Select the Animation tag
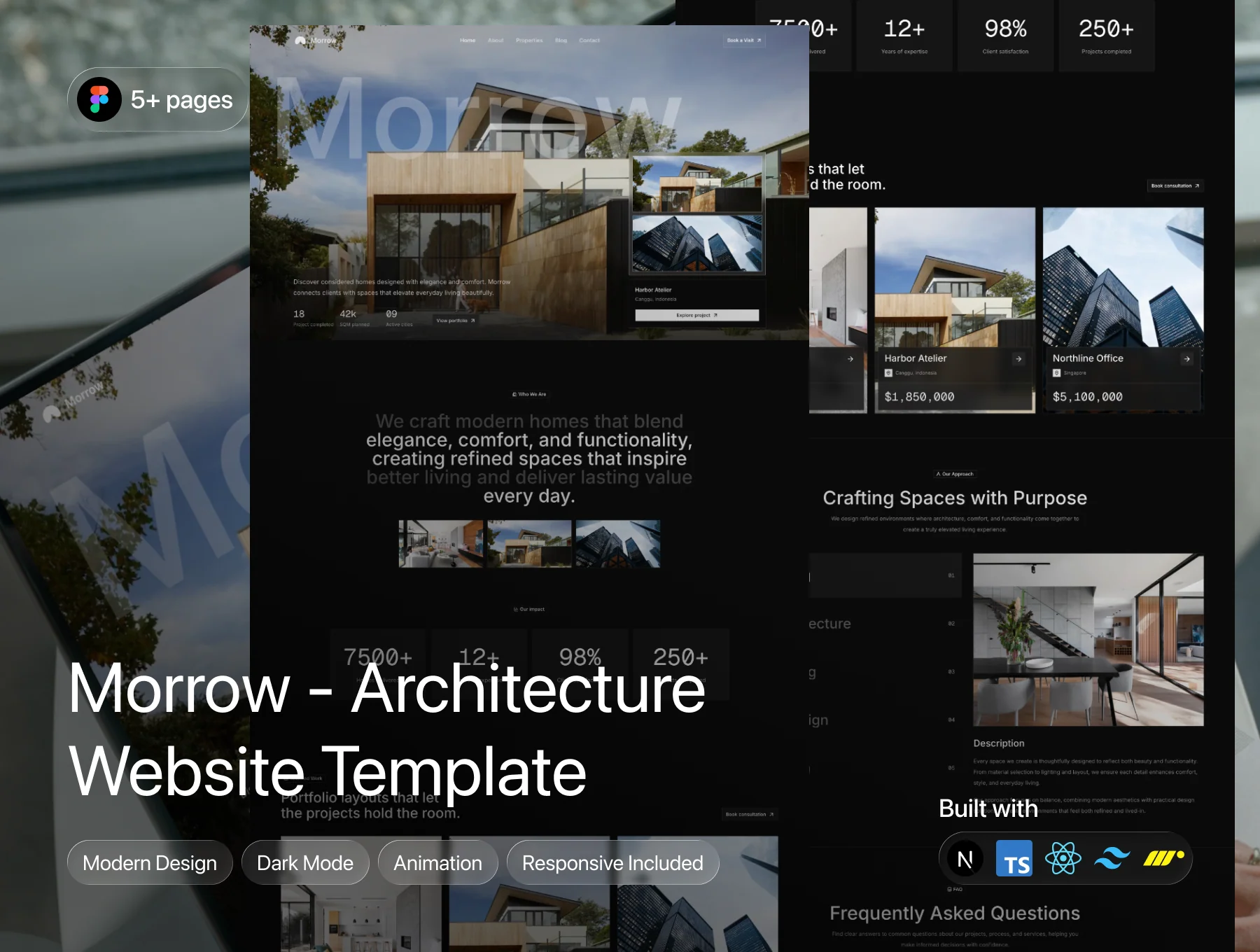This screenshot has height=952, width=1260. 438,863
